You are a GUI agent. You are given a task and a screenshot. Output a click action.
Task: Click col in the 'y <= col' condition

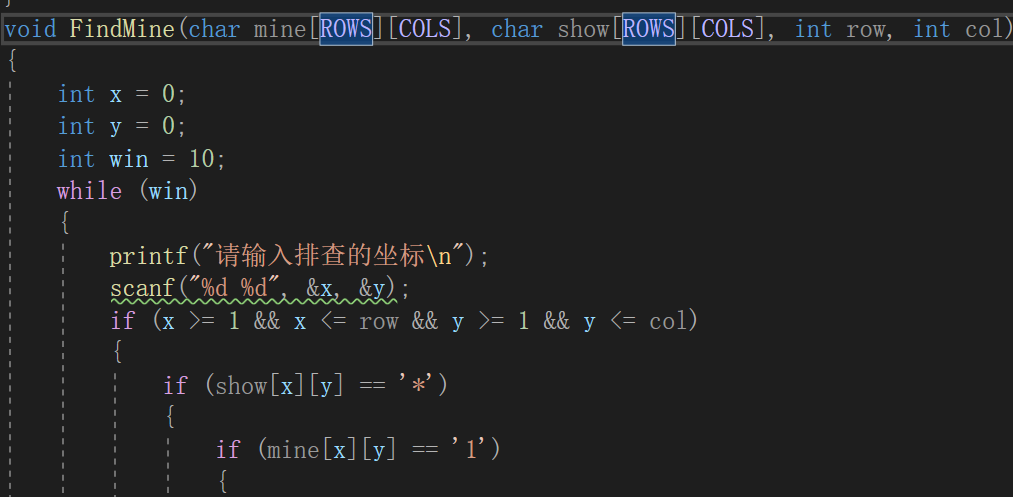pos(669,321)
